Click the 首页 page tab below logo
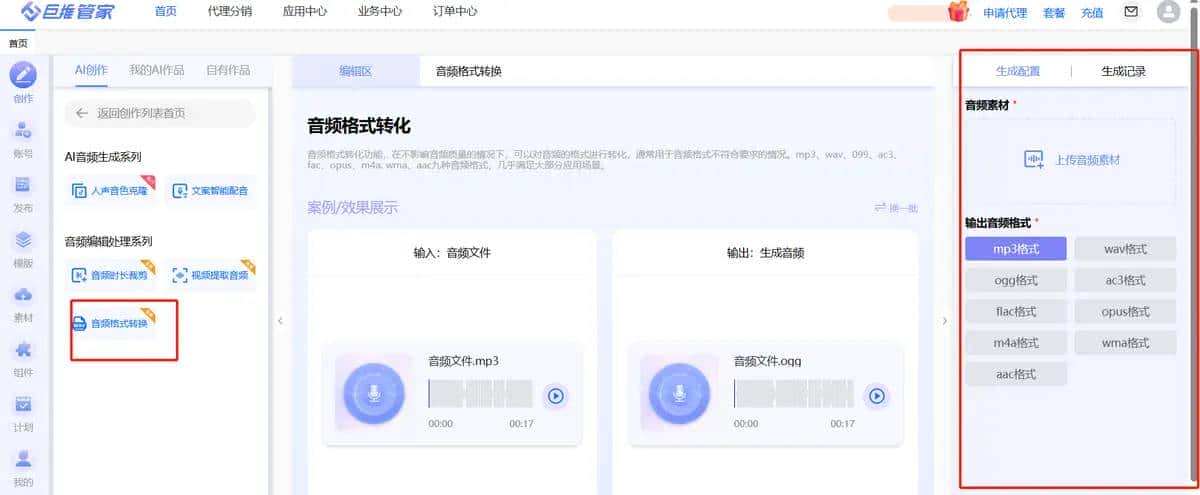The image size is (1200, 495). pos(18,43)
